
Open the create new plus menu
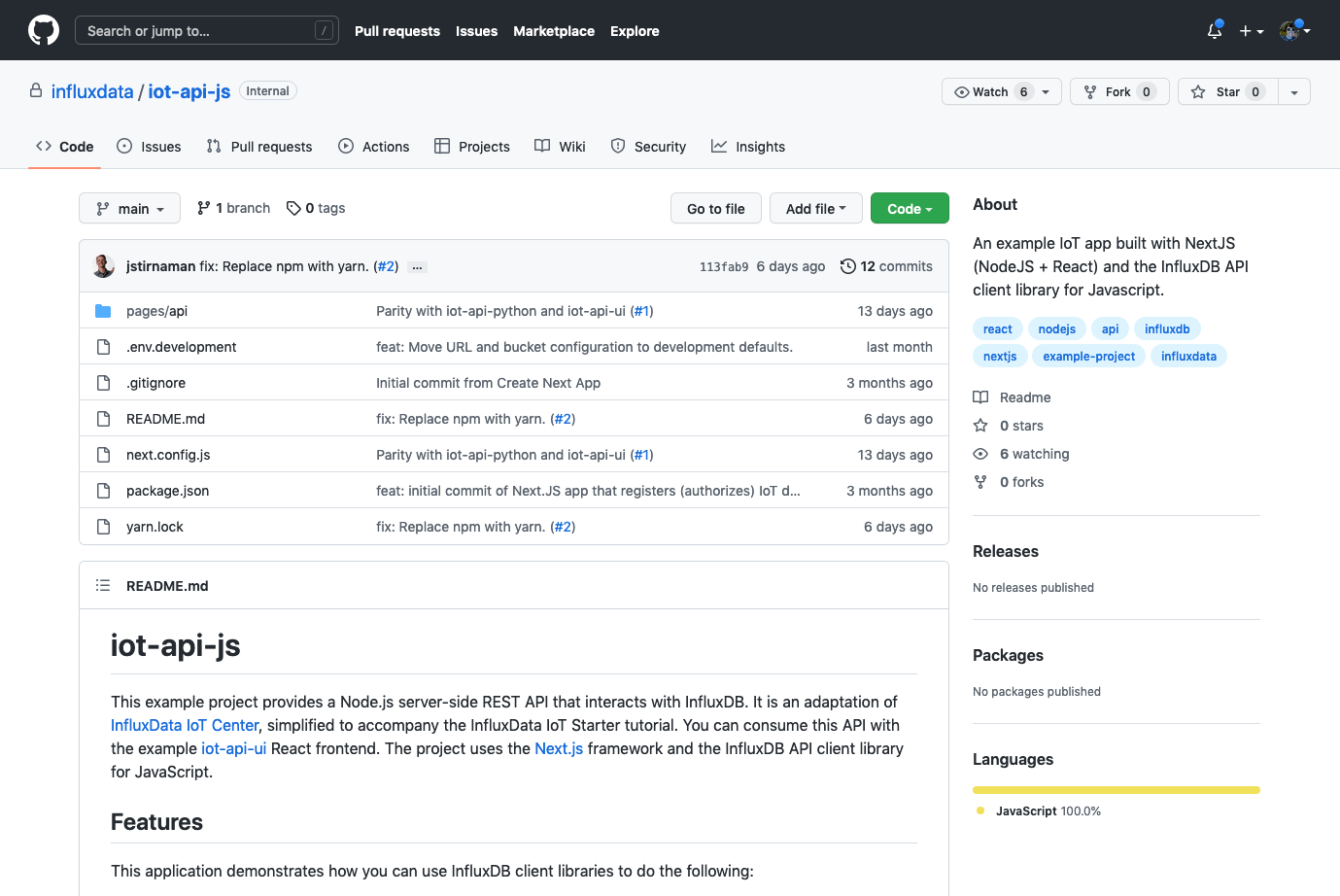coord(1252,31)
